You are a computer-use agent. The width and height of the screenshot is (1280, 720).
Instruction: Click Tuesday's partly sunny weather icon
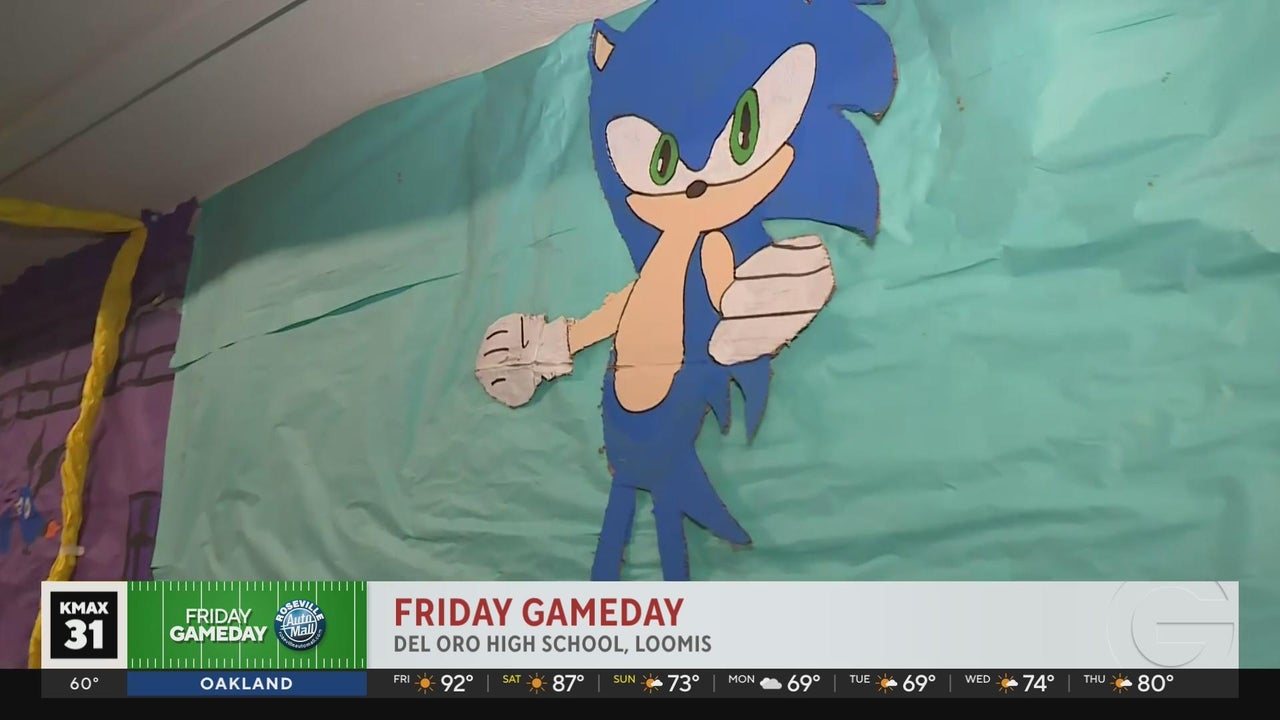click(886, 684)
